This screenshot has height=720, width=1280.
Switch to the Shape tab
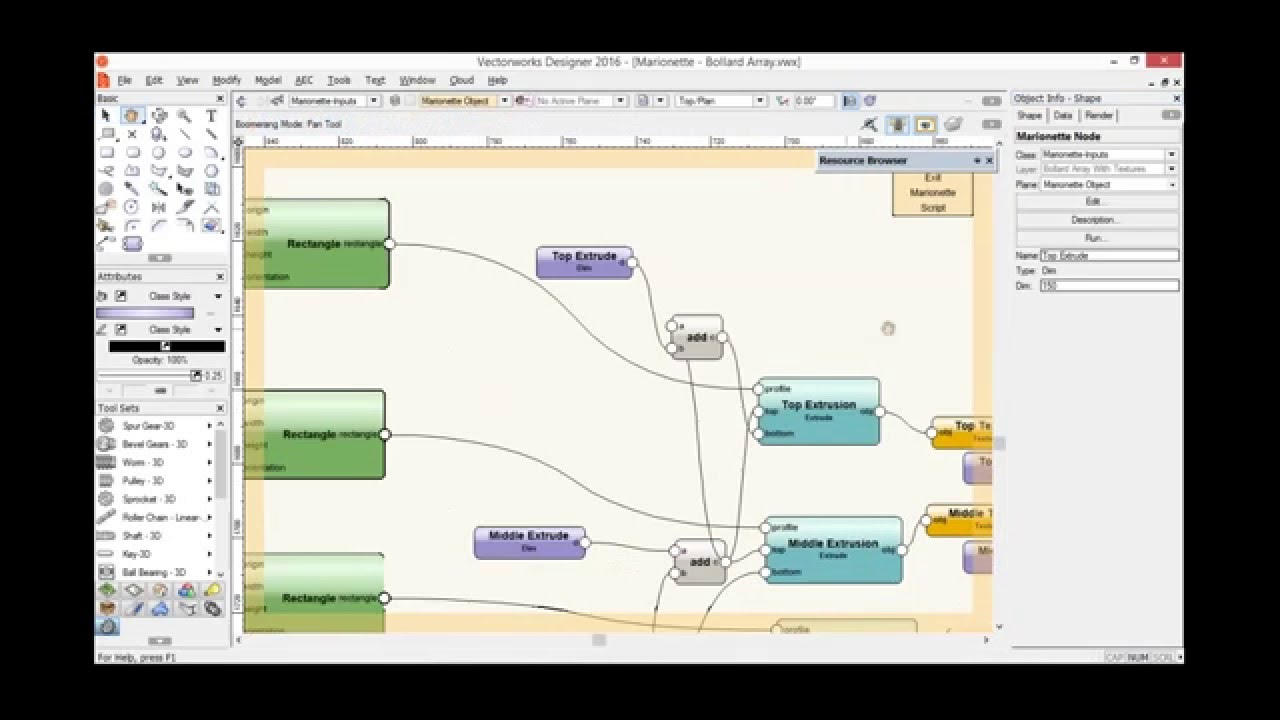[x=1030, y=116]
